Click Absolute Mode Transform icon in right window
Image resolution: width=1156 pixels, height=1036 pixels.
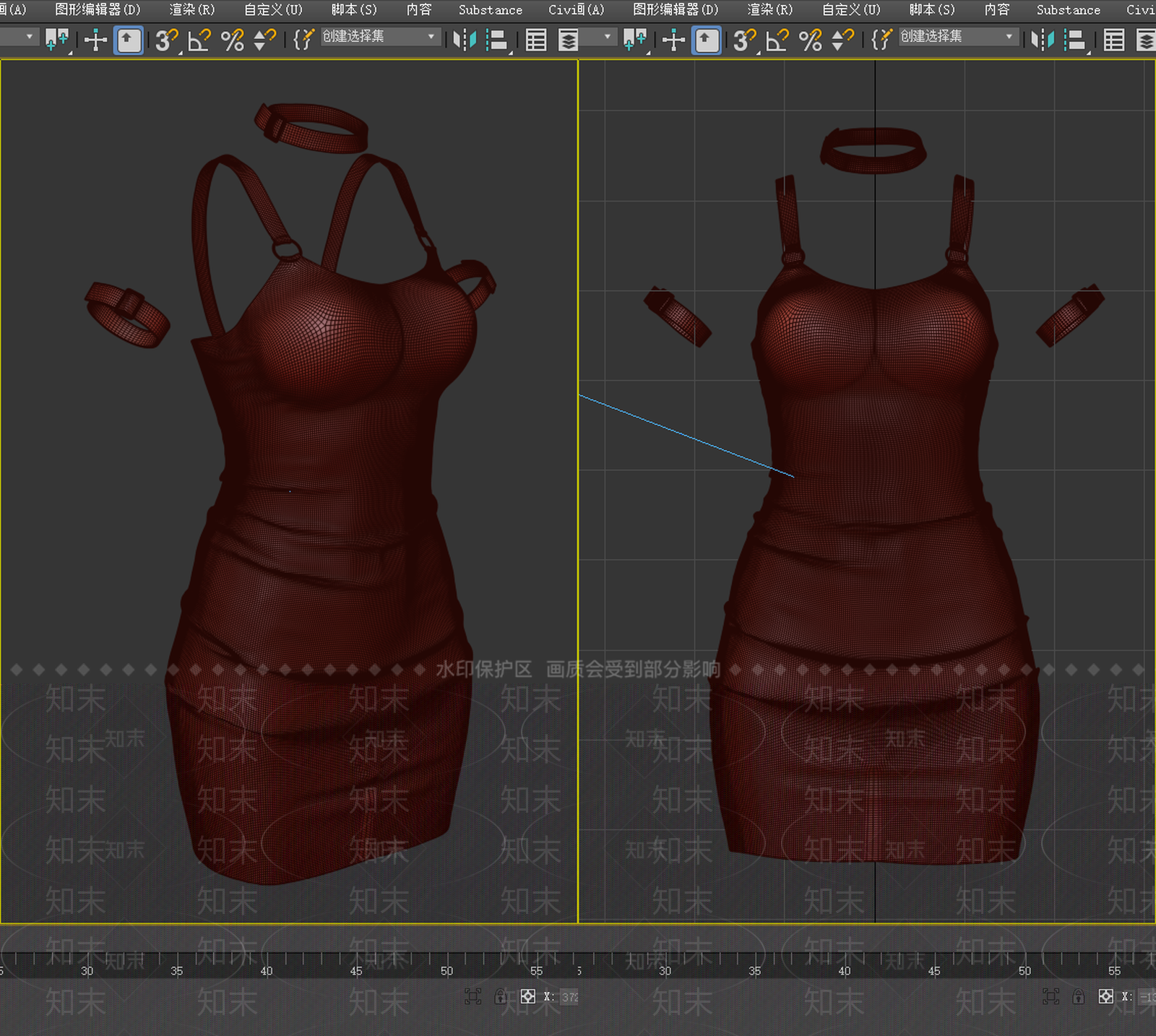[x=1106, y=997]
